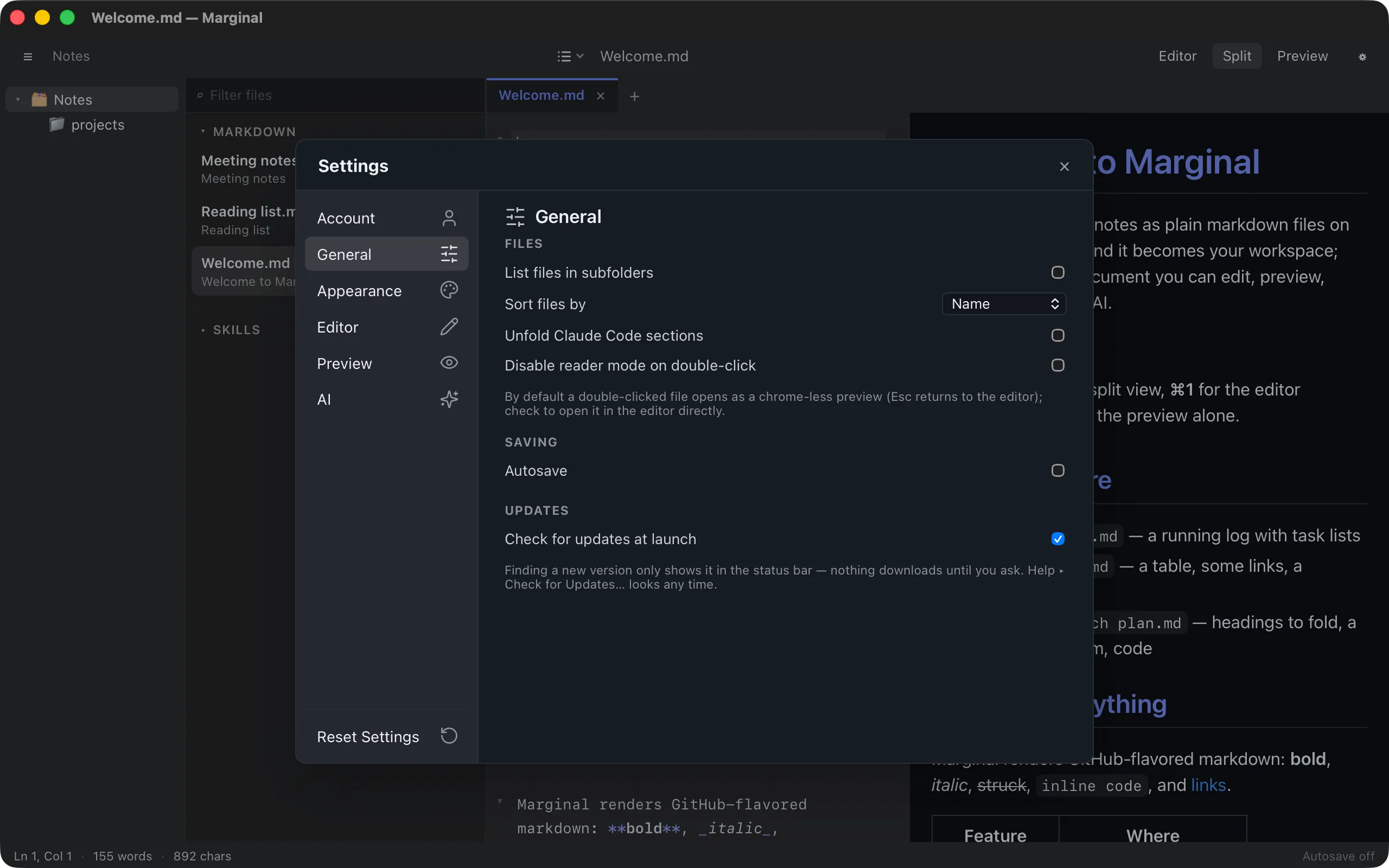Click the Filter files input field
This screenshot has width=1389, height=868.
point(335,95)
